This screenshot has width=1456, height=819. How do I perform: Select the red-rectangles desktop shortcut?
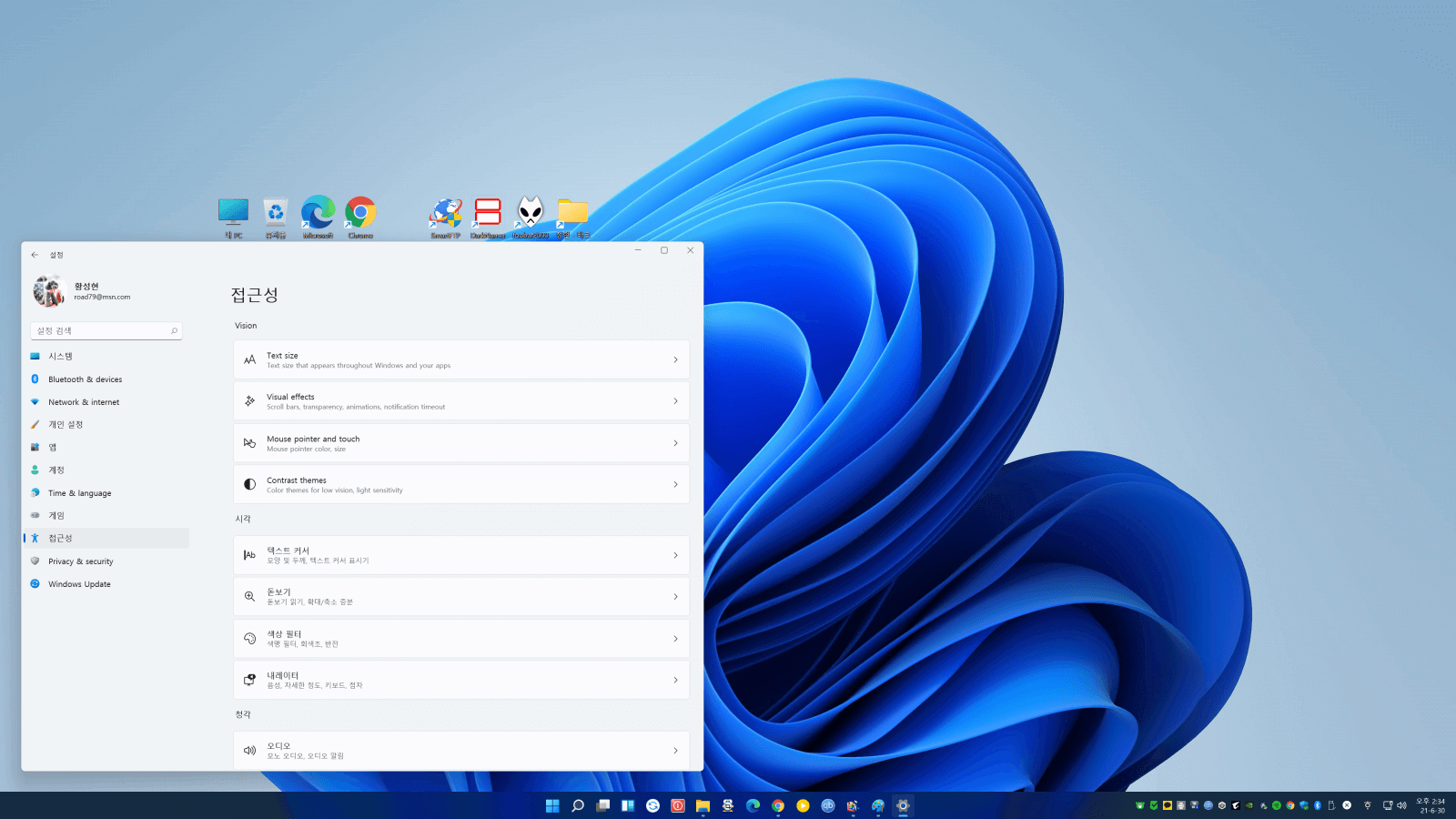pos(488,218)
